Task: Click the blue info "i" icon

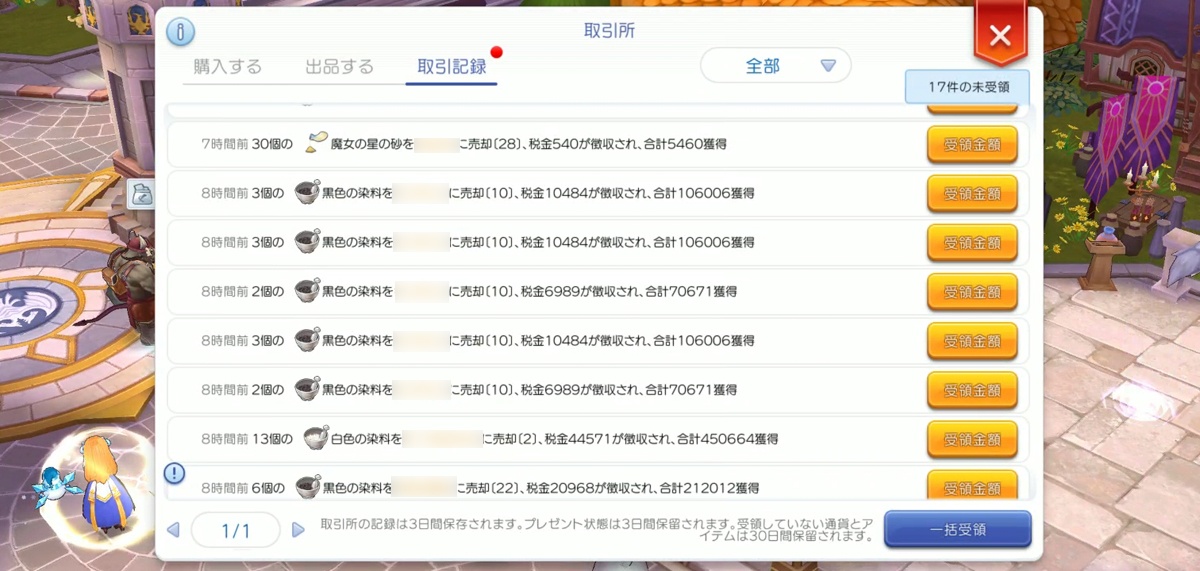Action: [x=180, y=32]
